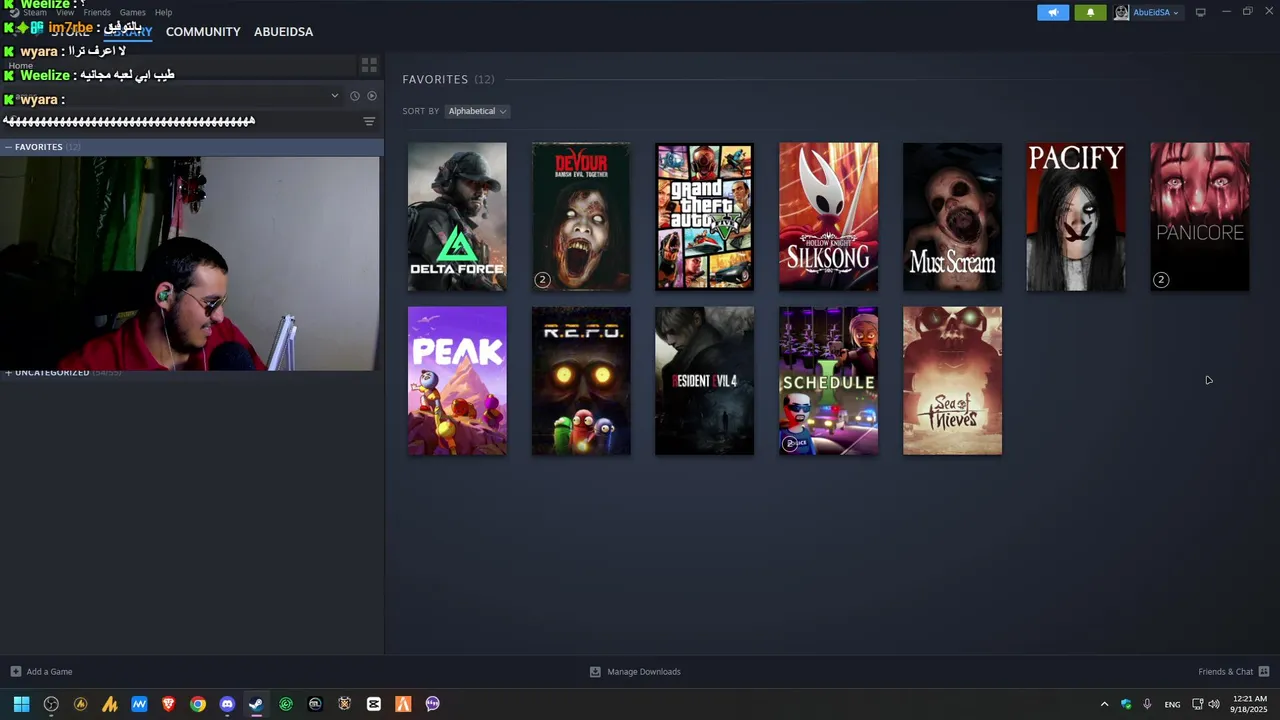Open the View menu
The image size is (1280, 720).
(x=65, y=12)
